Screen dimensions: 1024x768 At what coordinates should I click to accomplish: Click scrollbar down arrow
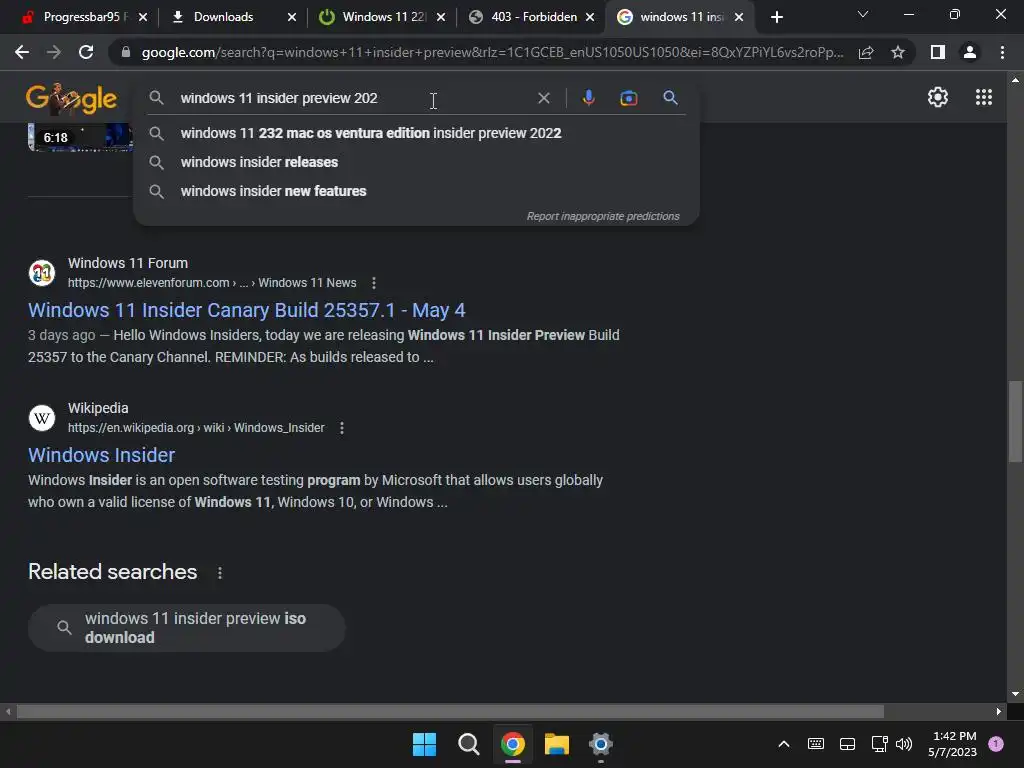tap(1015, 694)
